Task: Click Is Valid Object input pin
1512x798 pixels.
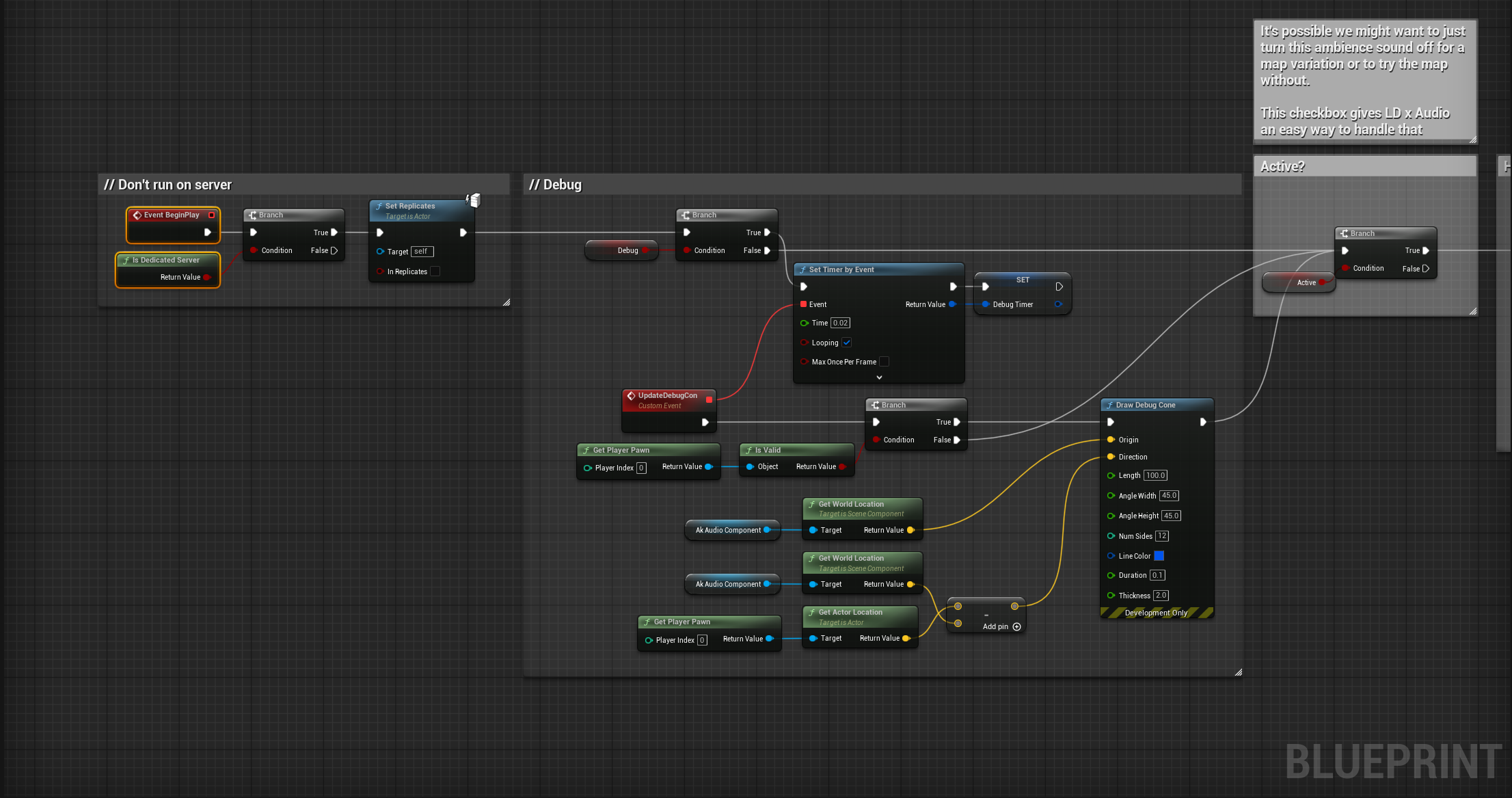Action: coord(750,466)
